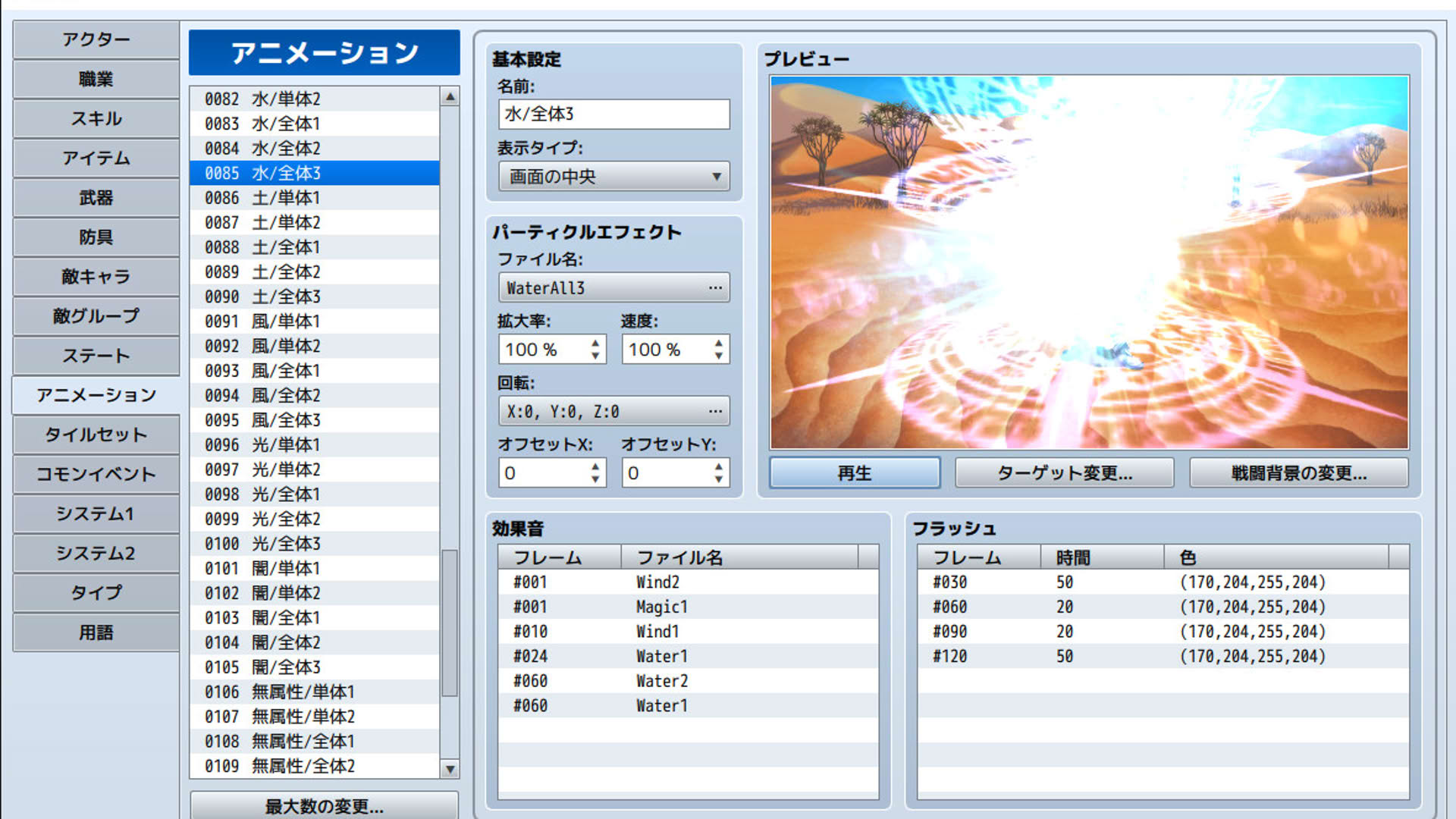Select animation 0090 土/全体3
The height and width of the screenshot is (819, 1456).
click(x=314, y=297)
